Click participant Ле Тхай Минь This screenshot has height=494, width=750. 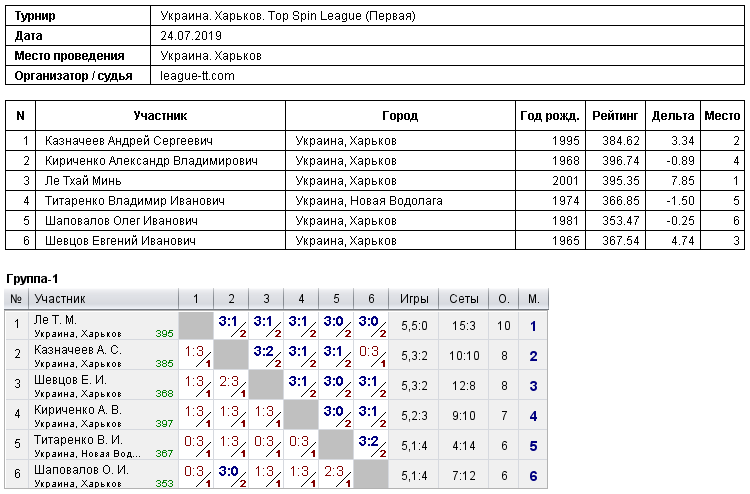[83, 181]
